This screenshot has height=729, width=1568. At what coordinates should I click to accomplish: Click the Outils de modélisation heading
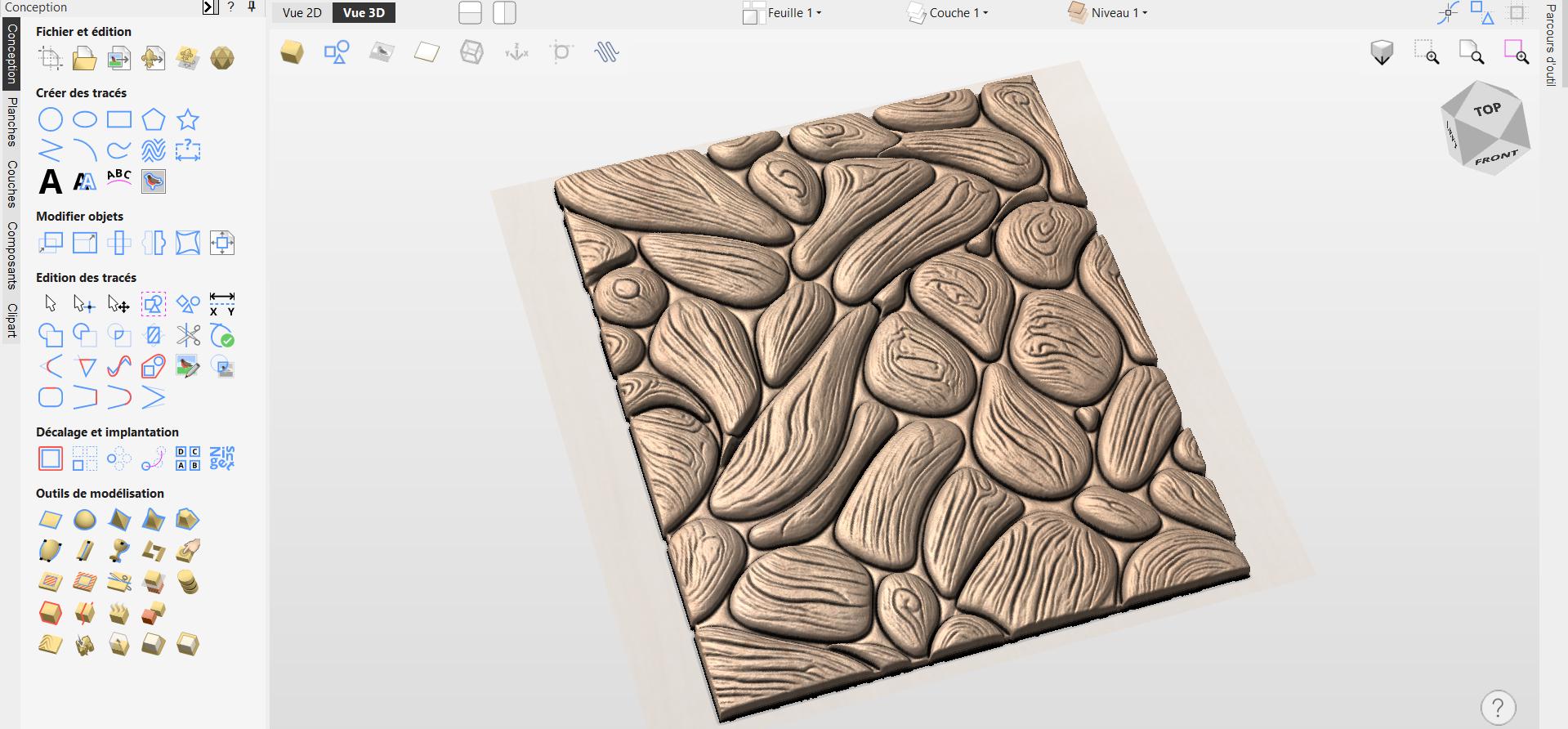[x=100, y=494]
